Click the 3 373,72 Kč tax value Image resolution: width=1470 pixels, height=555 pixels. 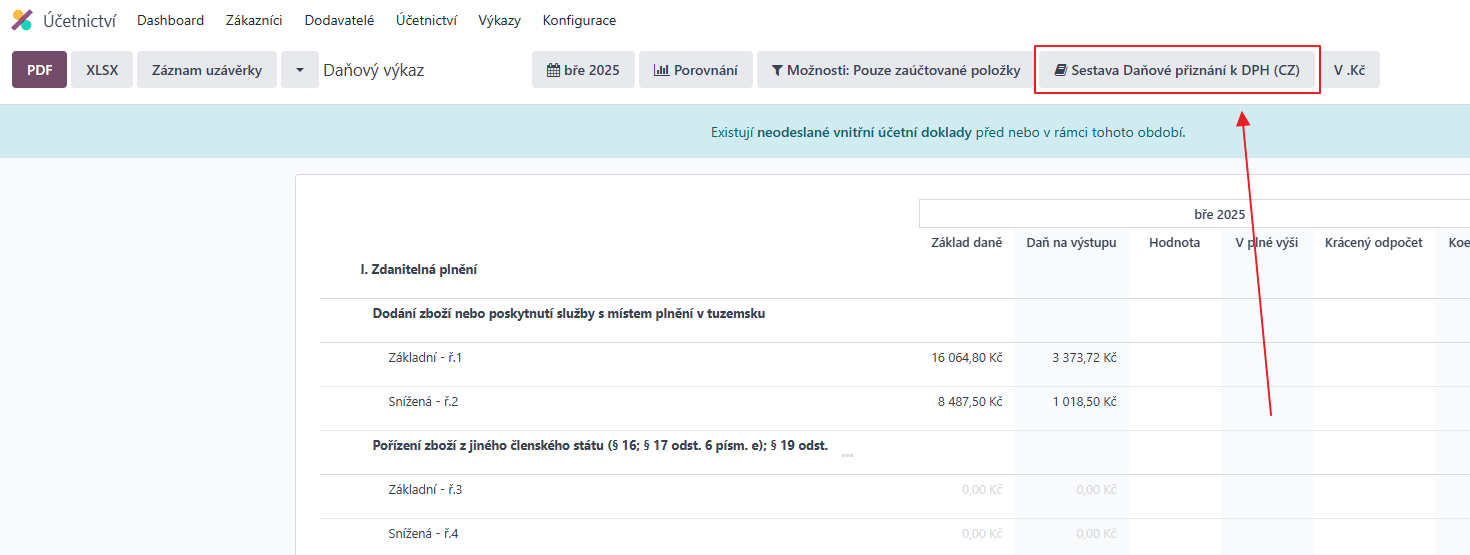point(1084,358)
